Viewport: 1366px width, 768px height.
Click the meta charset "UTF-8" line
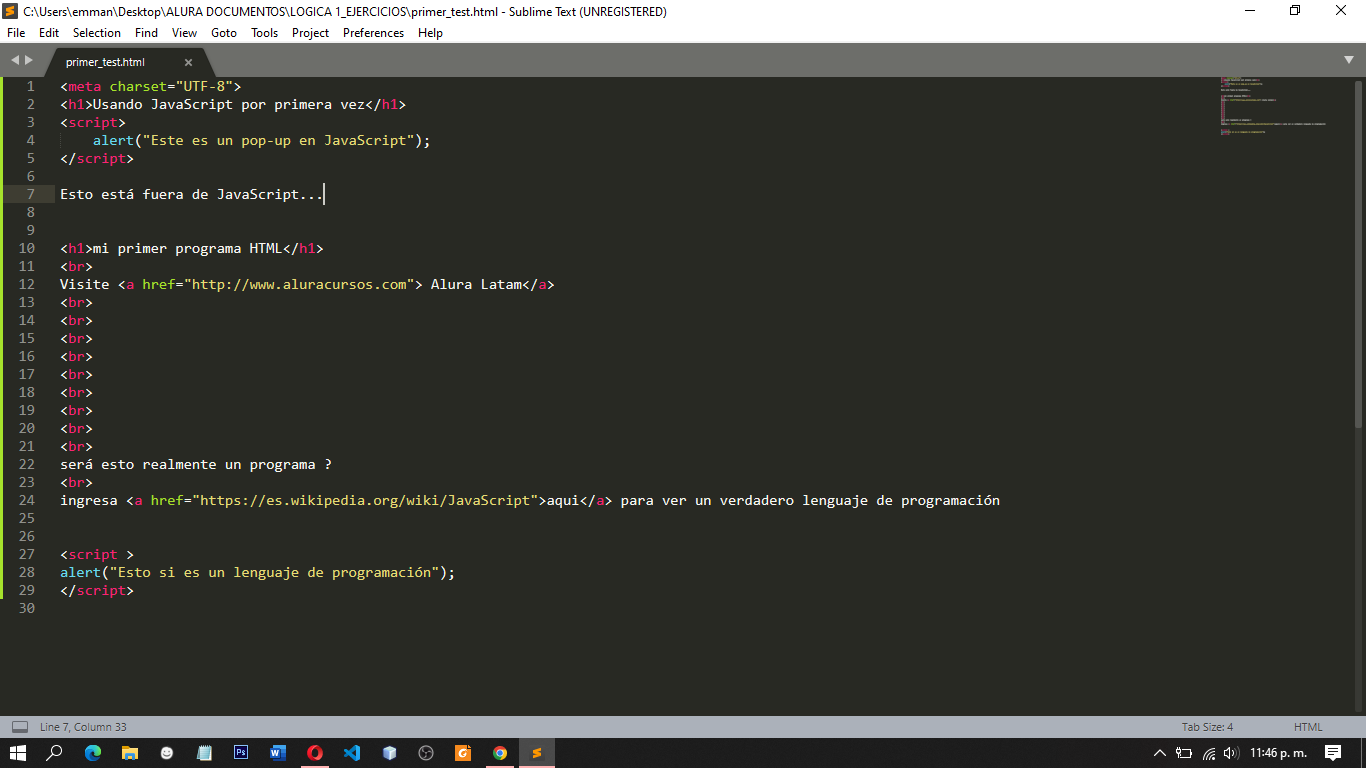click(x=151, y=86)
